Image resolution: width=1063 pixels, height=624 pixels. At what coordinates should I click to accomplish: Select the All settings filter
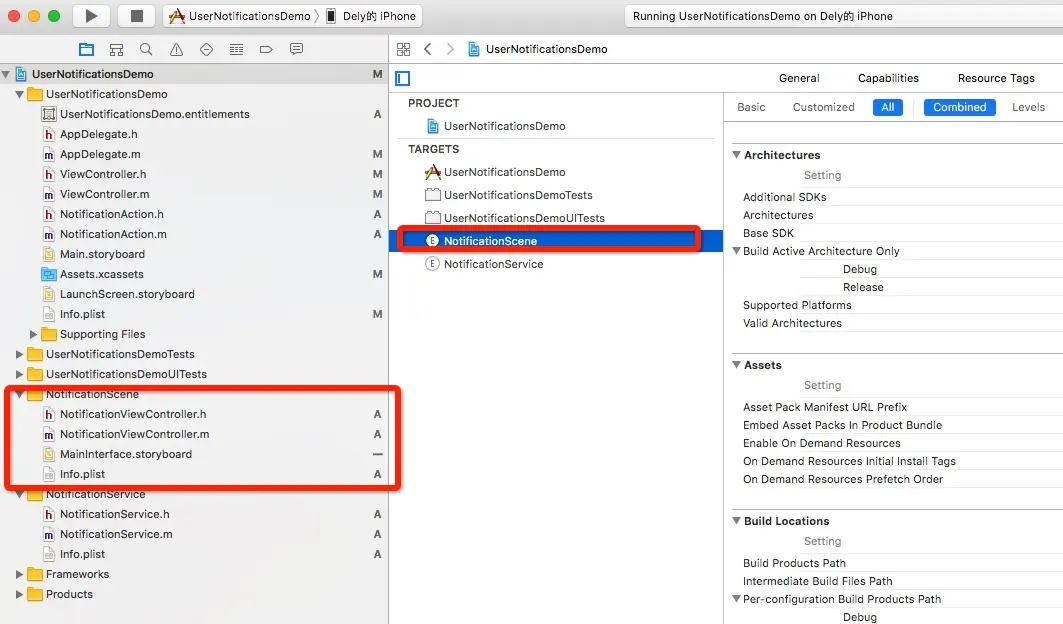(x=887, y=107)
